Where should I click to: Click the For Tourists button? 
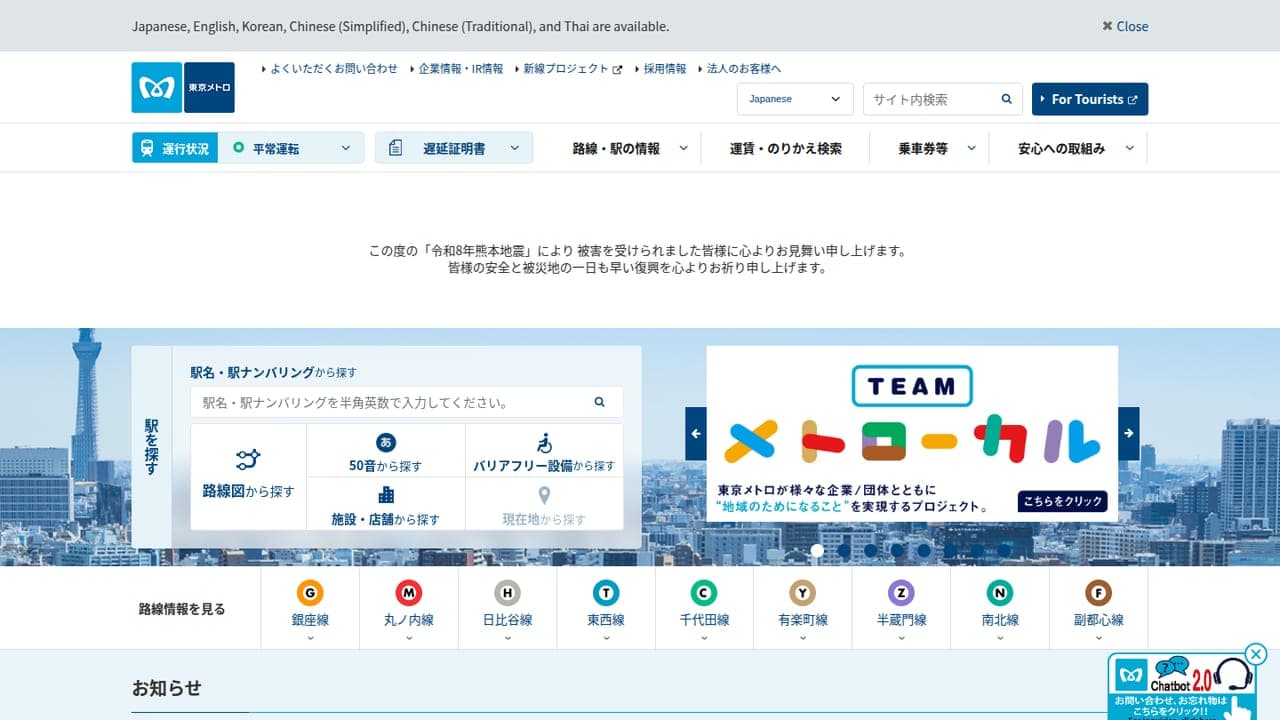click(x=1090, y=99)
